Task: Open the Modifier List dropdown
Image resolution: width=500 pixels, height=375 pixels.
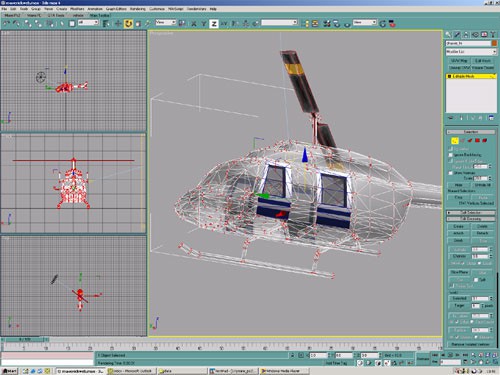Action: [471, 52]
